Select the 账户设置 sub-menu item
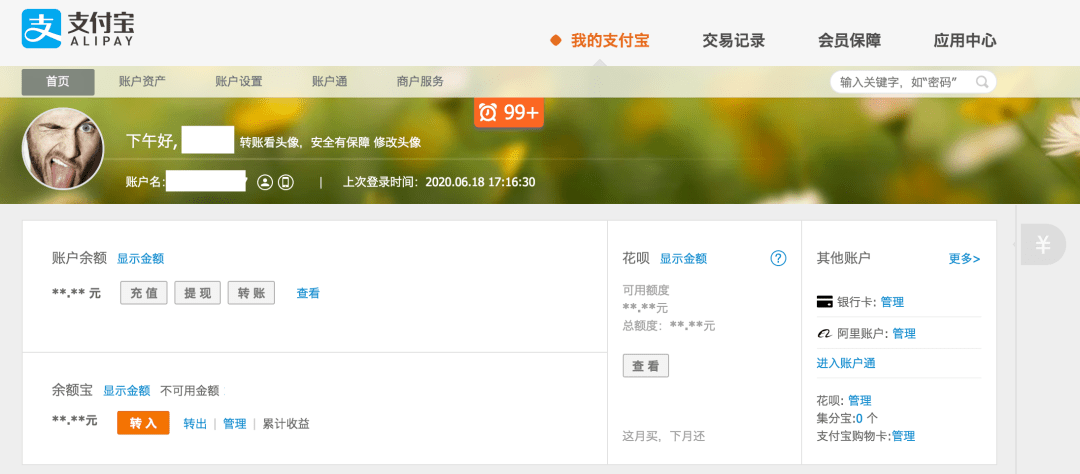 (x=238, y=82)
